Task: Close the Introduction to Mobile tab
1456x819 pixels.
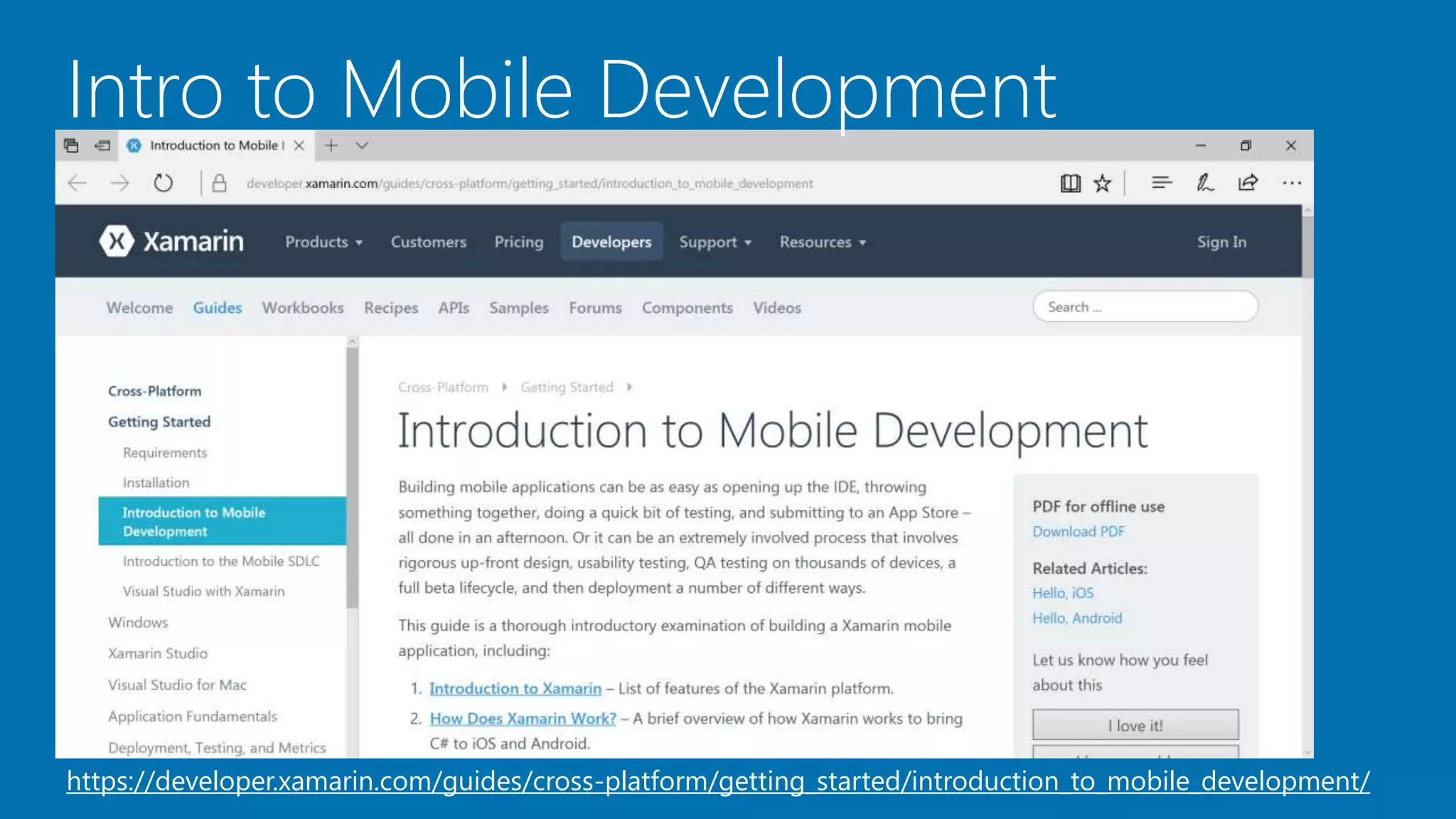Action: coord(299,146)
